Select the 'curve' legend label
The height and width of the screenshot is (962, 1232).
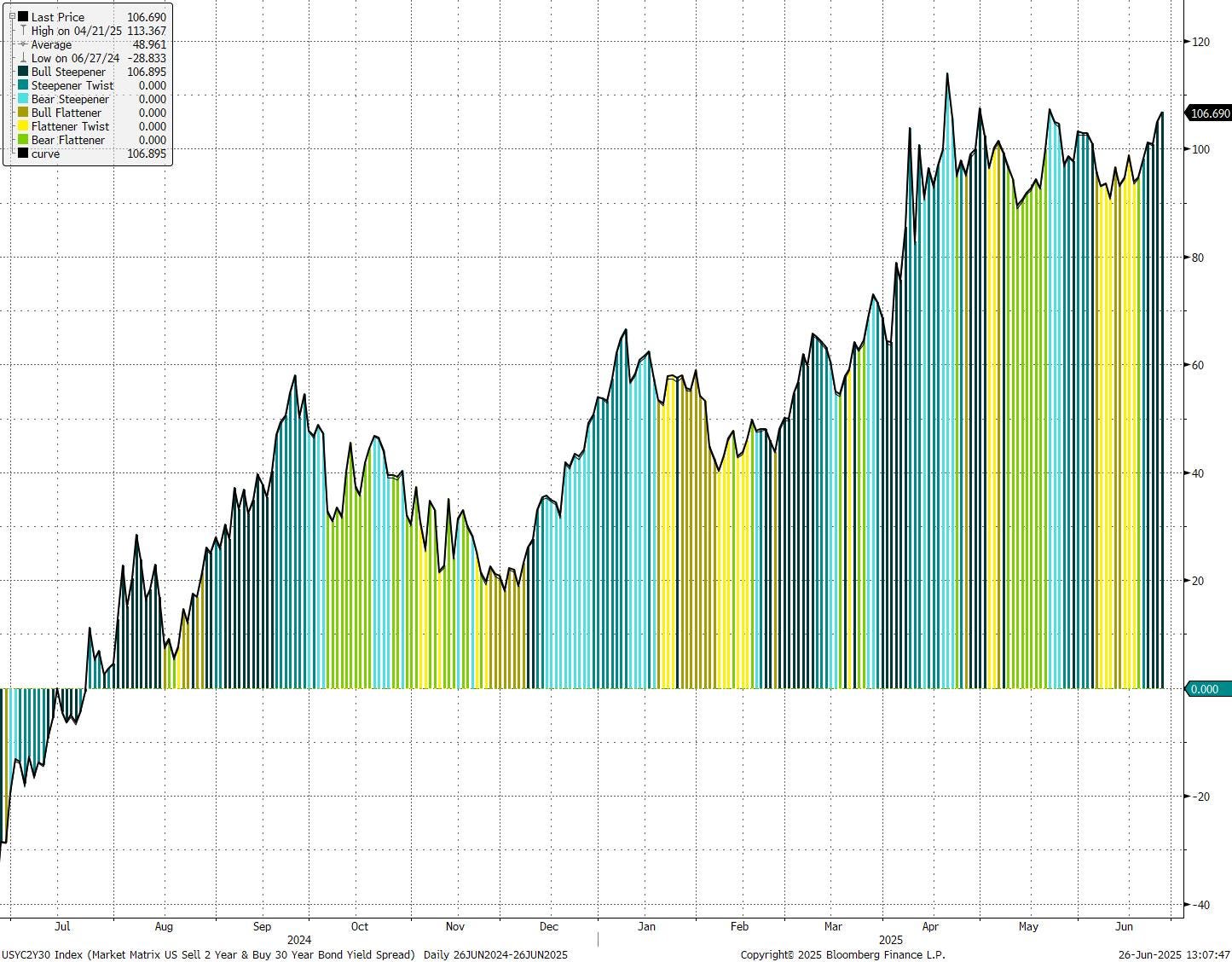(x=45, y=154)
